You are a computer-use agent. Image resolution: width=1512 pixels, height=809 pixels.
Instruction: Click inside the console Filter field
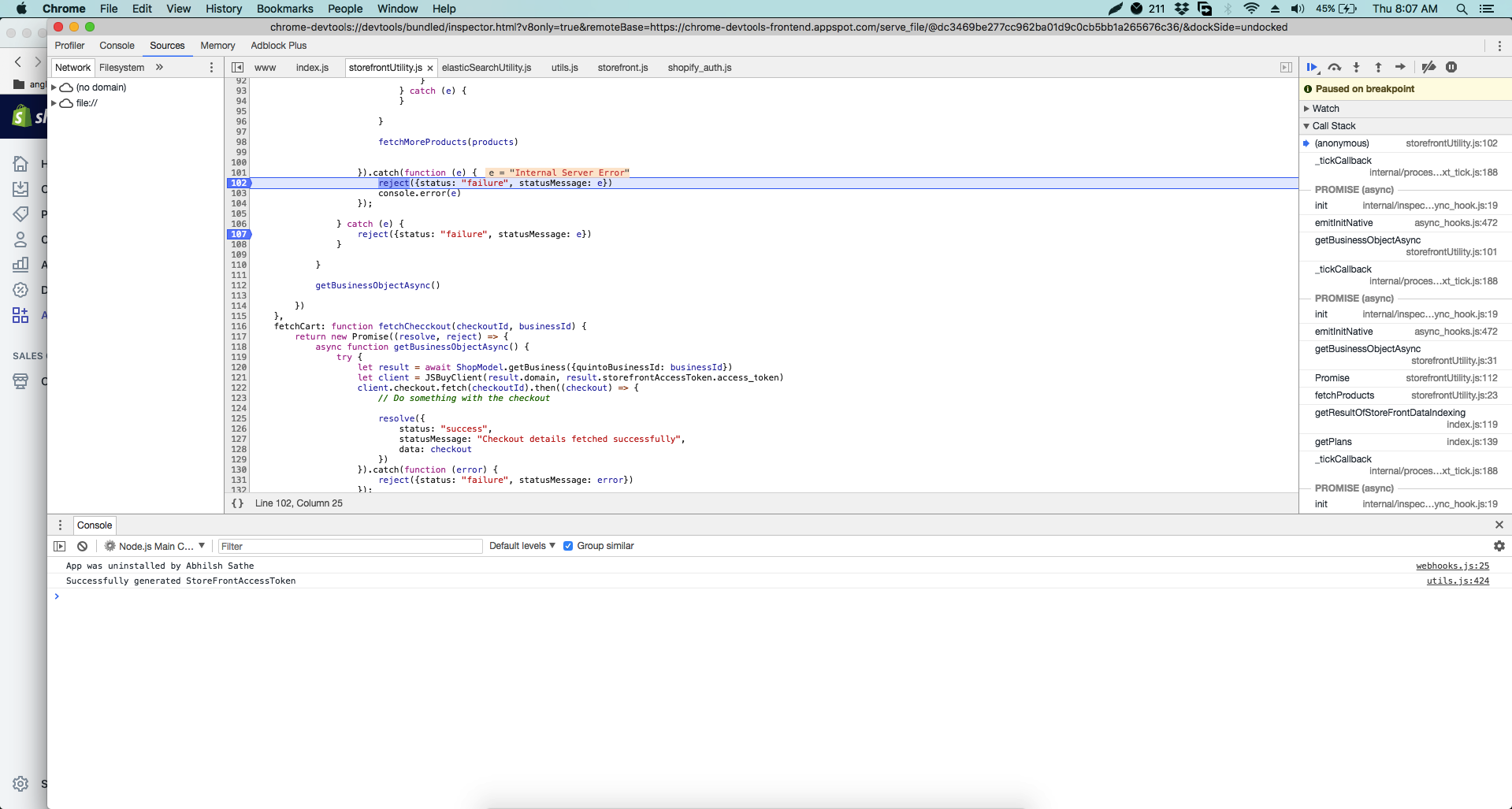click(x=349, y=545)
